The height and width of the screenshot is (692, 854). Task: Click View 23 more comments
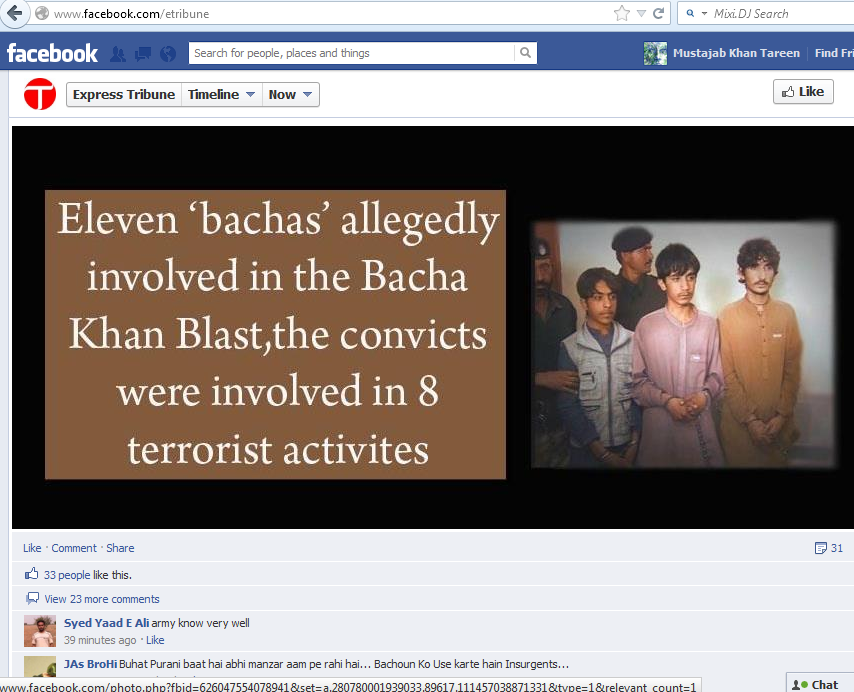[x=102, y=599]
